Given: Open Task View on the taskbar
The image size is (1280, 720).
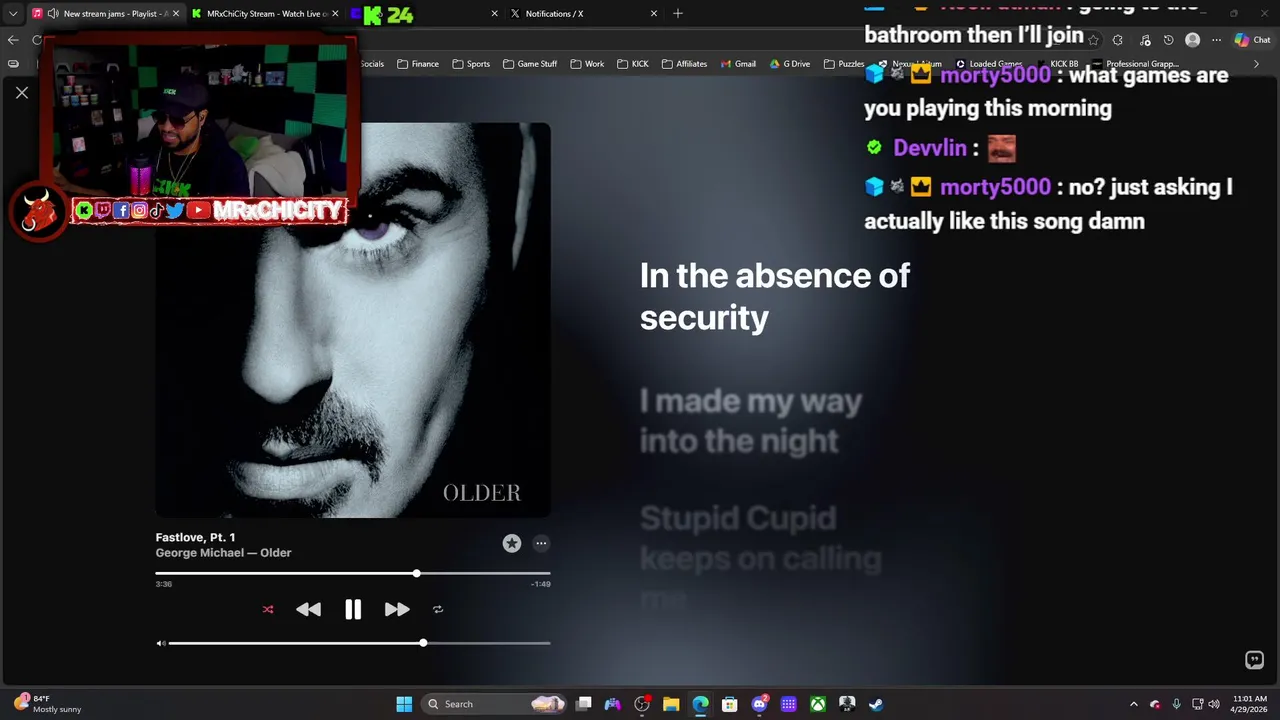Looking at the screenshot, I should point(584,704).
